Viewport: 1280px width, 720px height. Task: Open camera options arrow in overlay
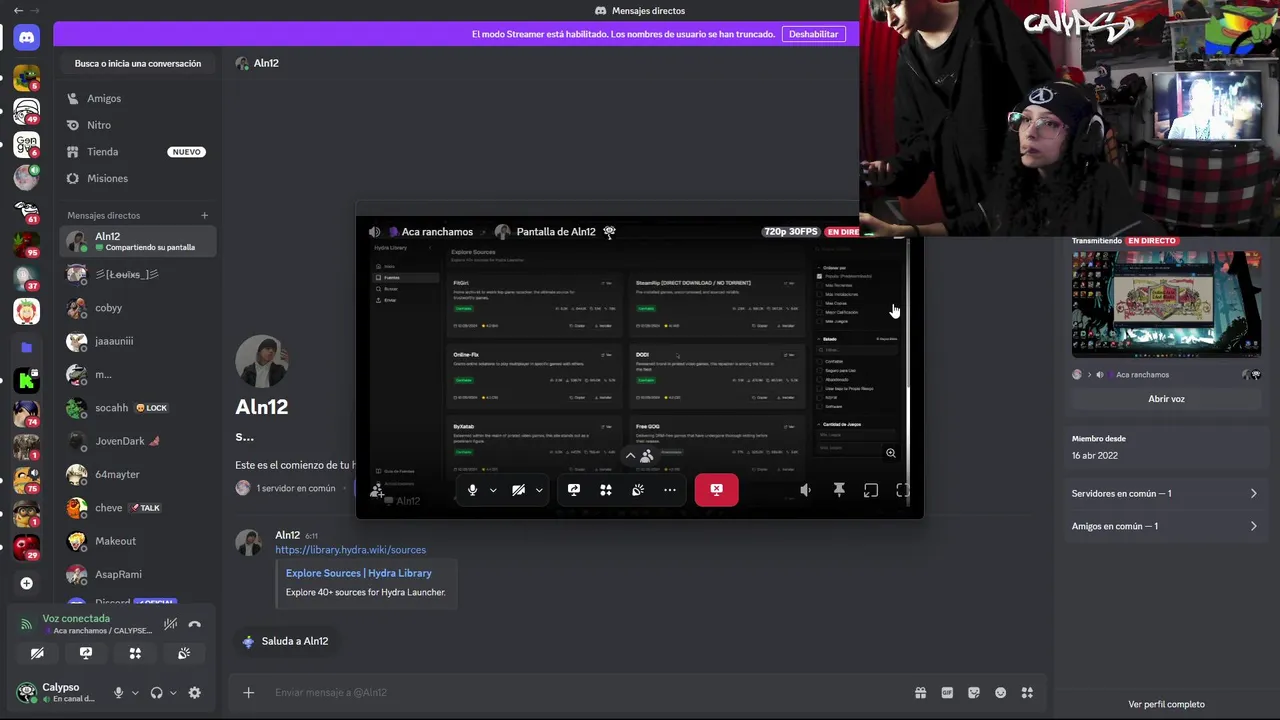point(539,490)
